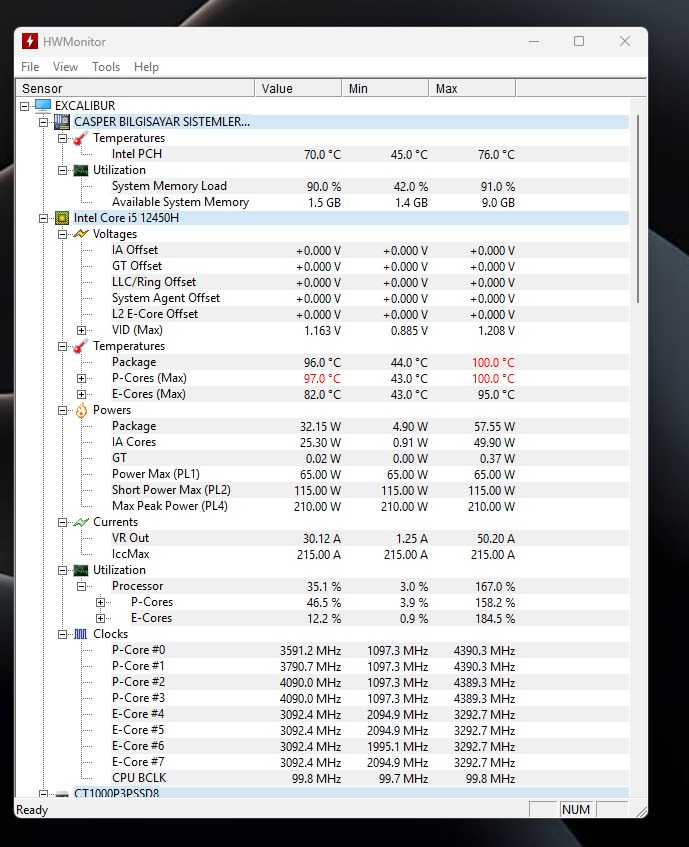This screenshot has height=847, width=689.
Task: Collapse the Clocks section
Action: coord(62,634)
